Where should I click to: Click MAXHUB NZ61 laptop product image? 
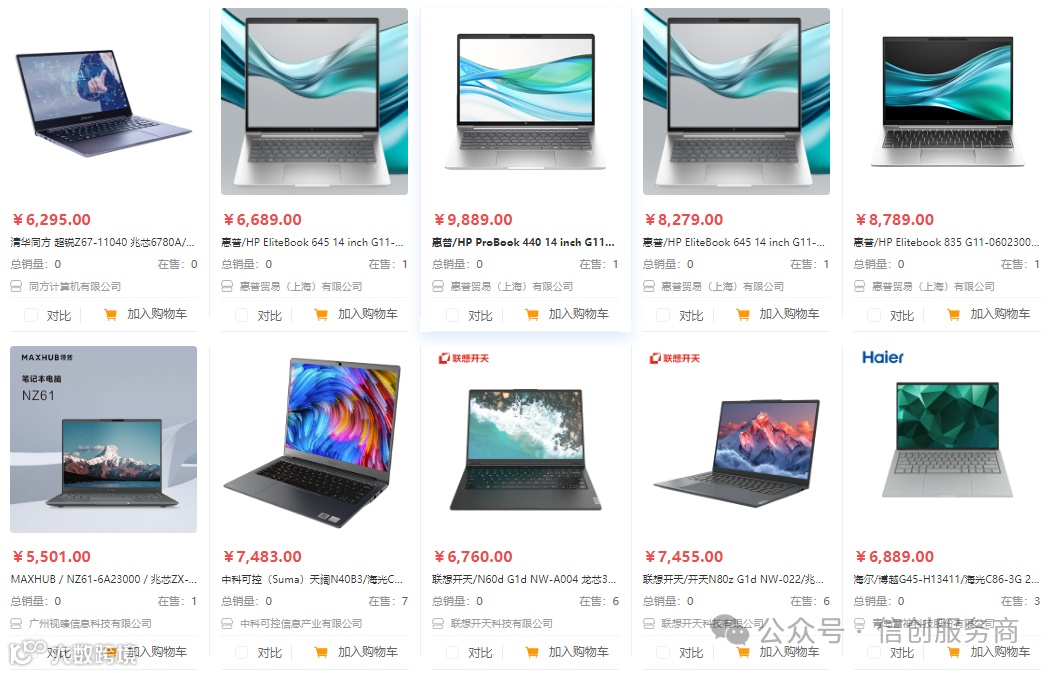(x=103, y=439)
